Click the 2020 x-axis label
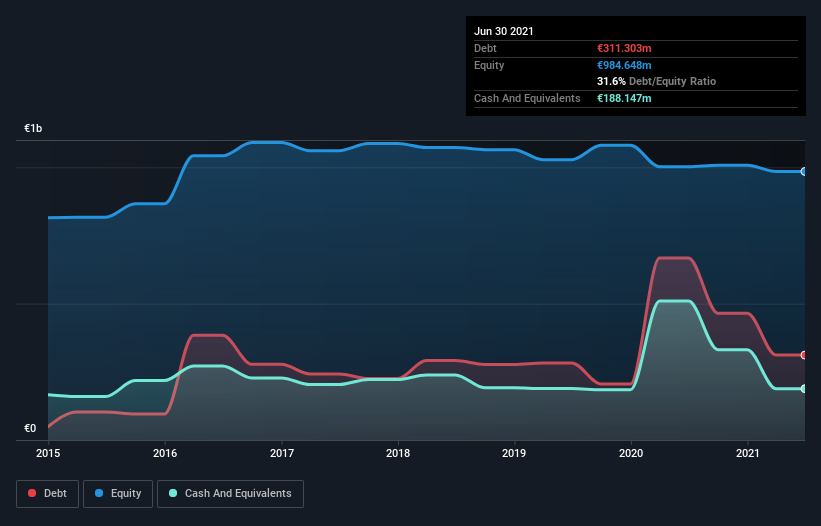The width and height of the screenshot is (821, 526). pos(631,453)
